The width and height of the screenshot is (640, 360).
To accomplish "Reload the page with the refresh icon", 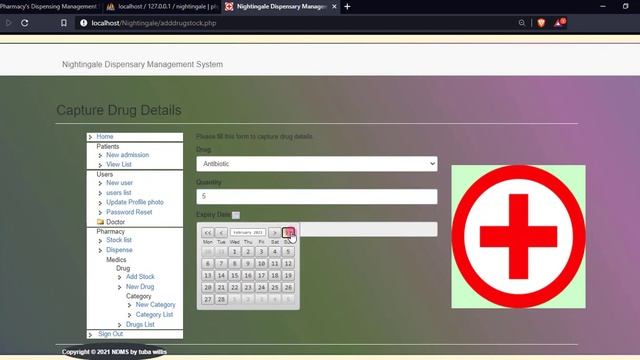I will (x=24, y=23).
